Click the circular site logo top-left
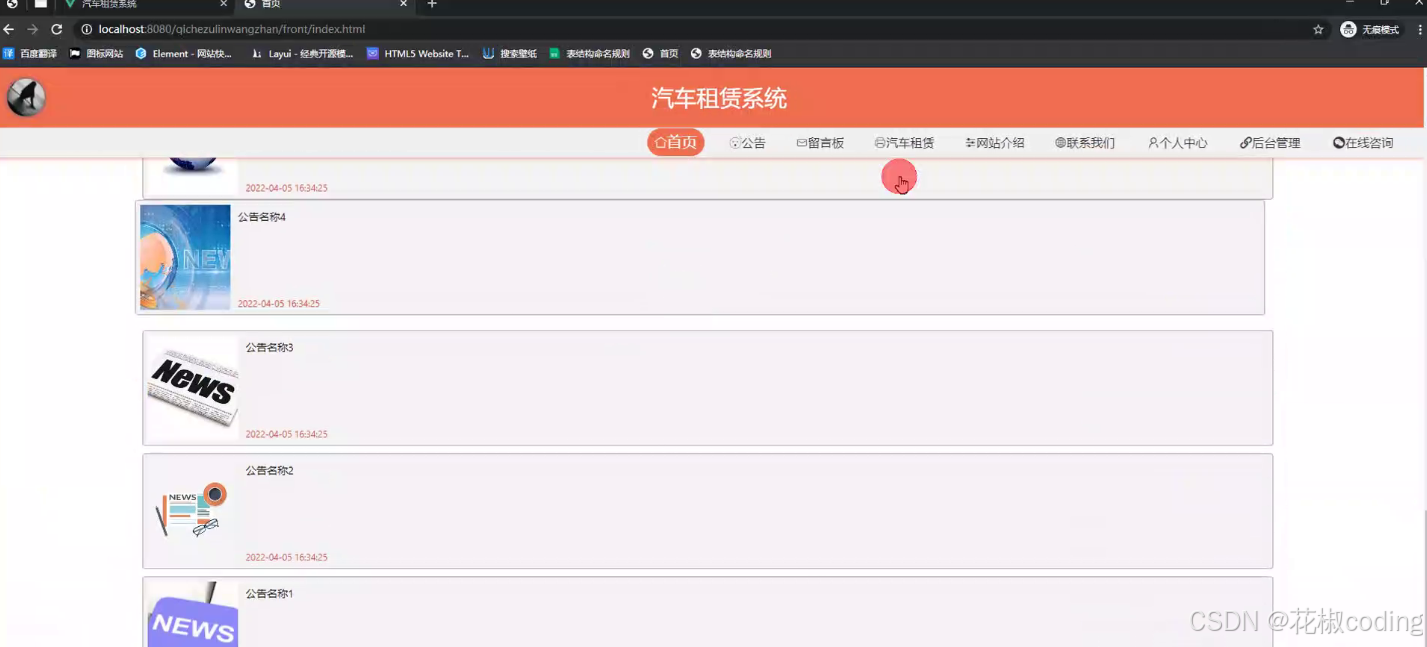The image size is (1427, 647). [x=25, y=97]
